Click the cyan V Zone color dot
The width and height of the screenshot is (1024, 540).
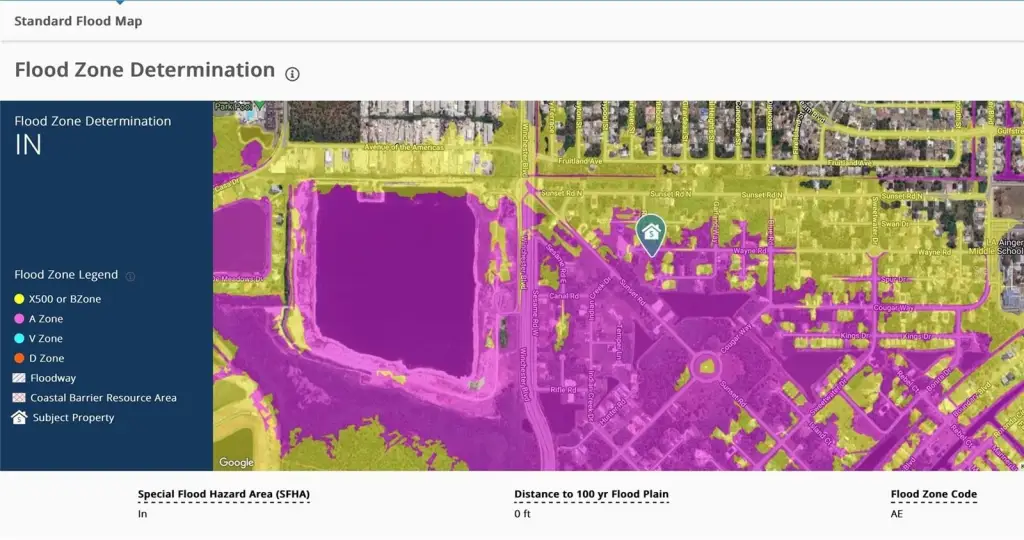coord(19,339)
